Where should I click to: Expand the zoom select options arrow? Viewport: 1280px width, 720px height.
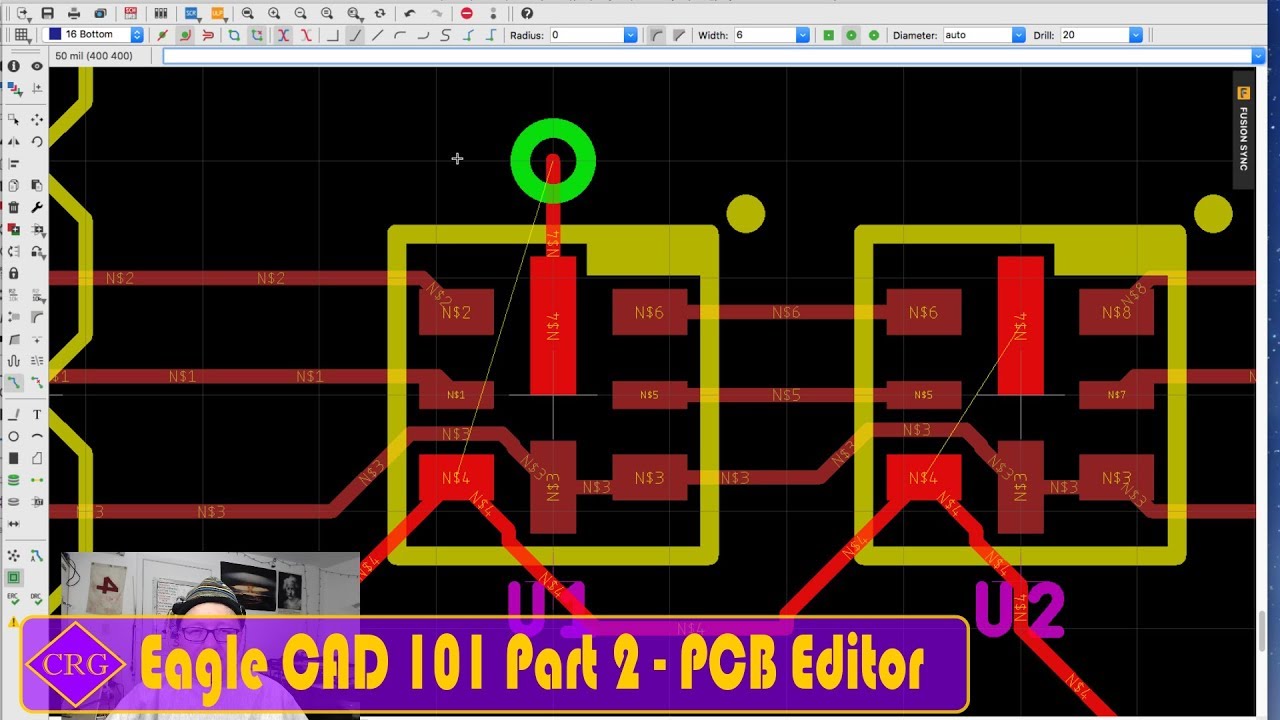[362, 18]
